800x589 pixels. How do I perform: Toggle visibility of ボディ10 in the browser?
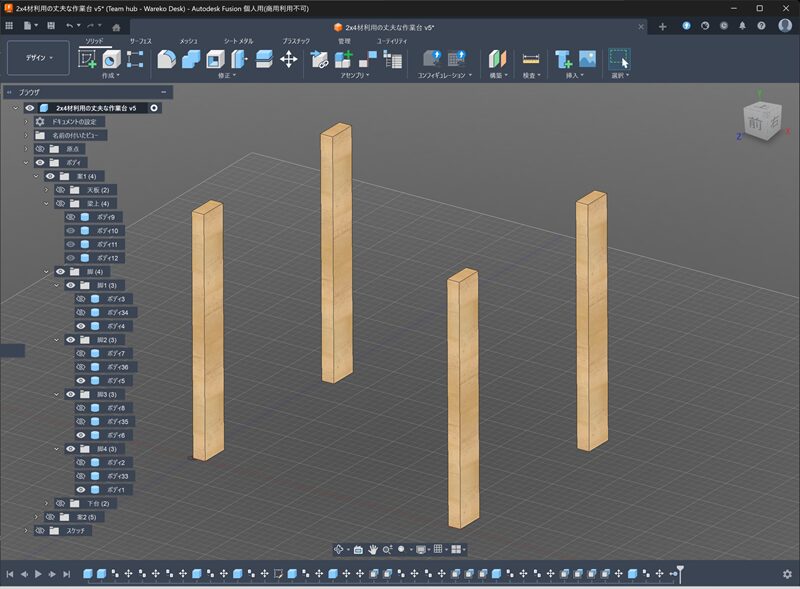pos(71,231)
